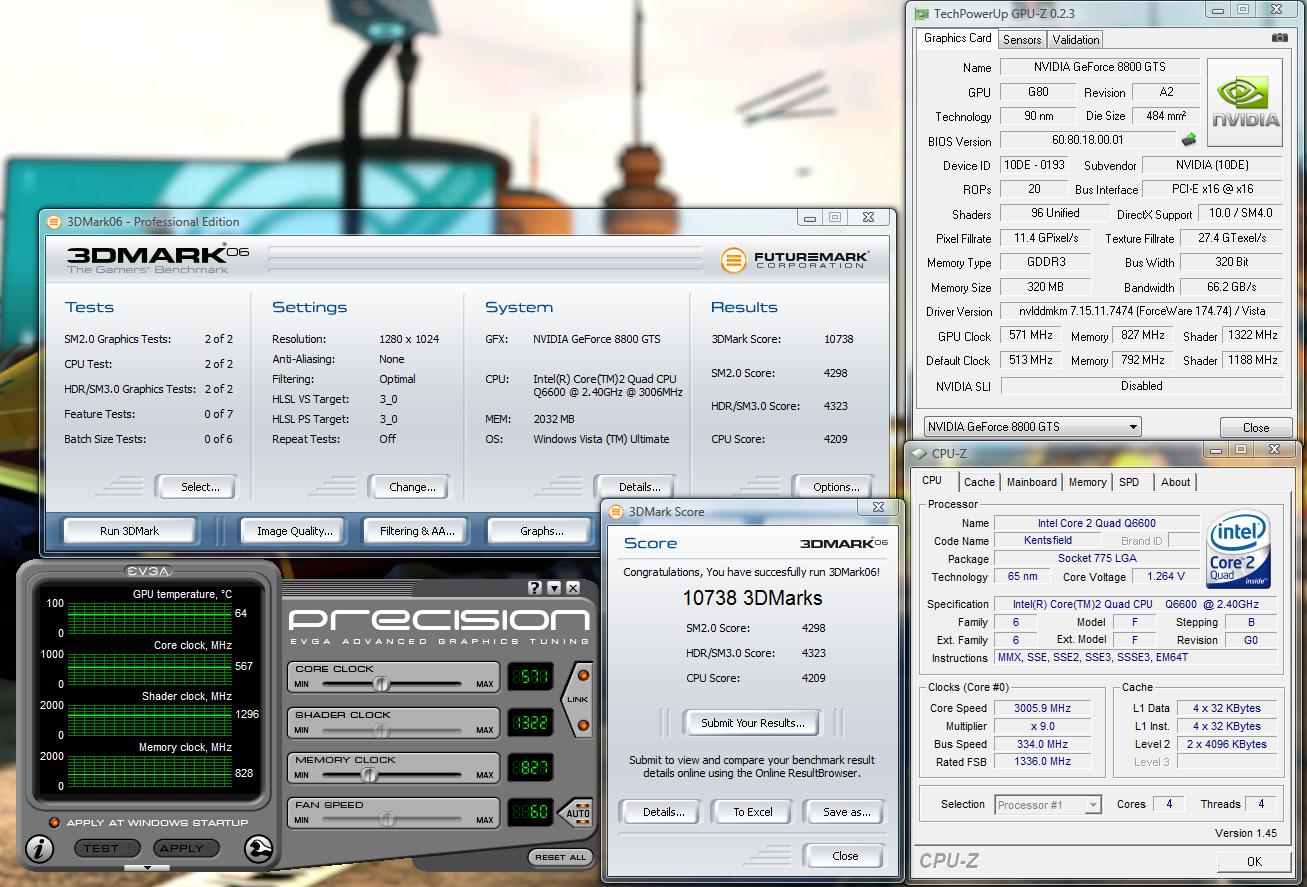This screenshot has height=887, width=1307.
Task: Open the Memory tab in CPU-Z
Action: click(1087, 482)
